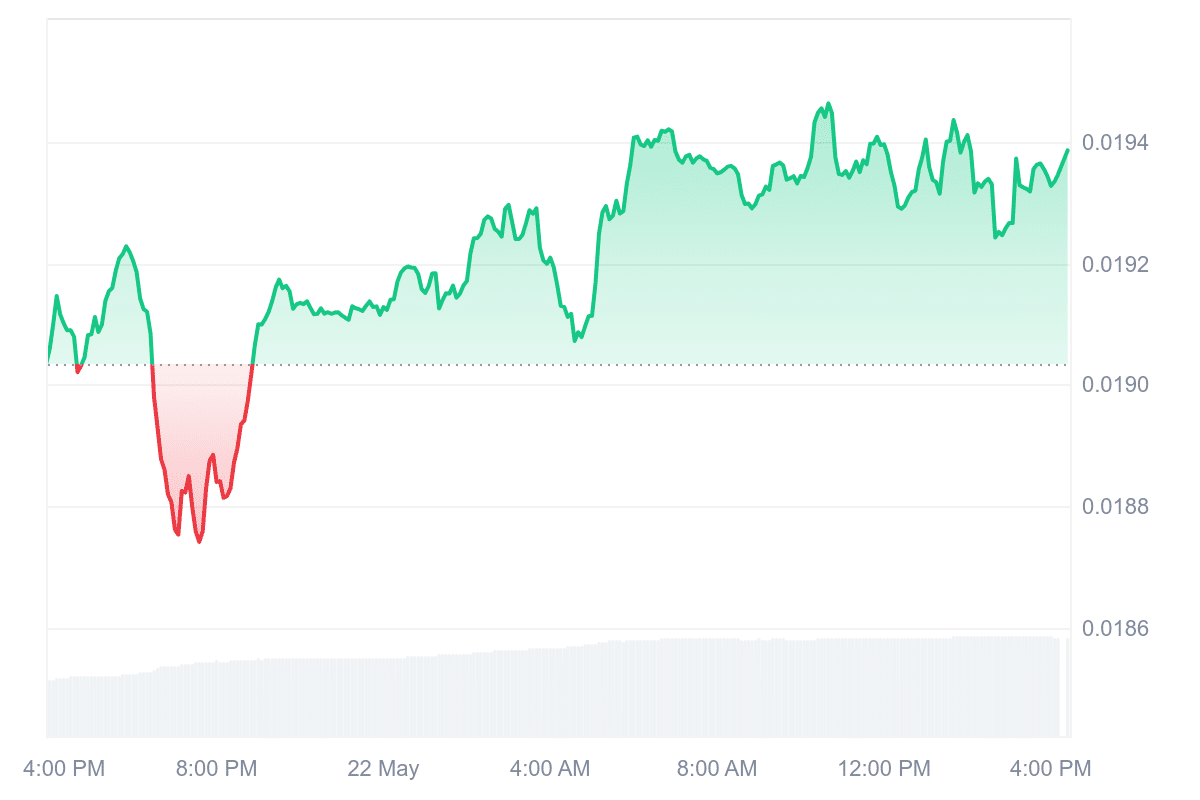Click the 12:00 PM time label

pos(884,769)
